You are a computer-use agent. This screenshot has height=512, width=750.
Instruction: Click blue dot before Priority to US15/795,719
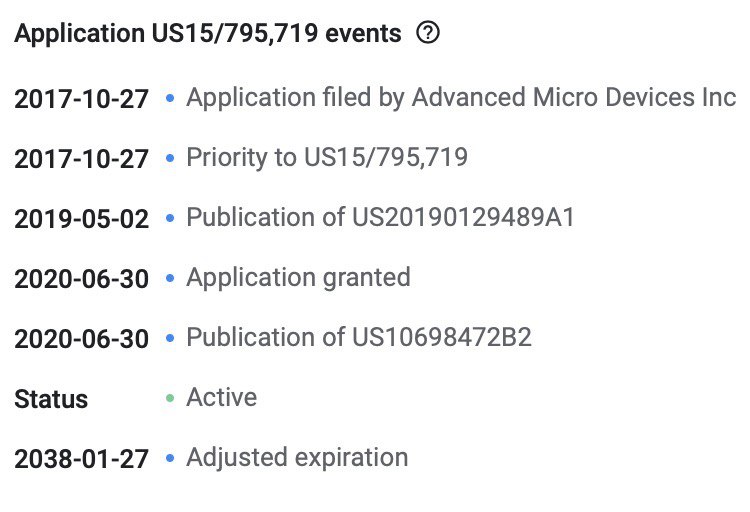170,158
